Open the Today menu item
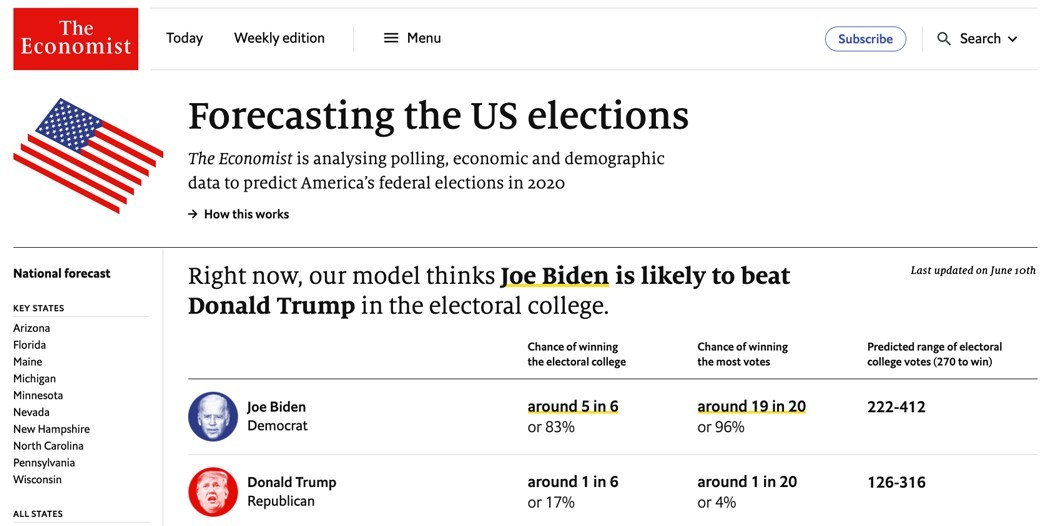The height and width of the screenshot is (526, 1054). (184, 38)
